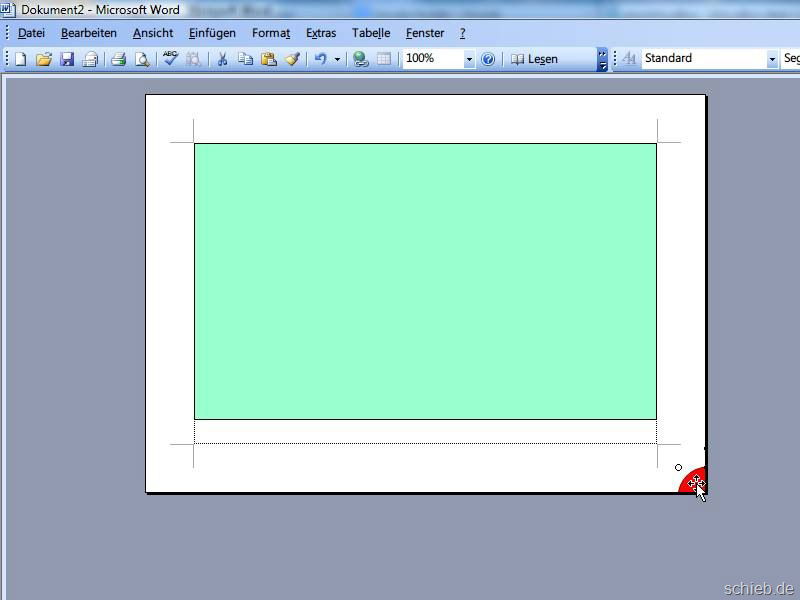
Task: Open the Tabelle menu
Action: [x=371, y=33]
